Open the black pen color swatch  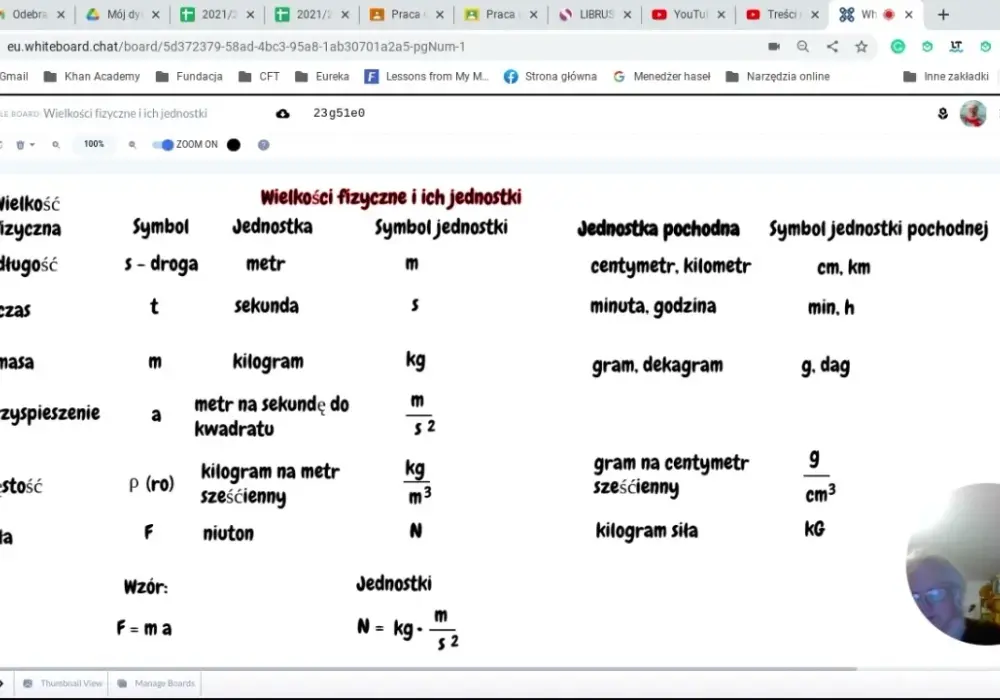click(x=234, y=145)
